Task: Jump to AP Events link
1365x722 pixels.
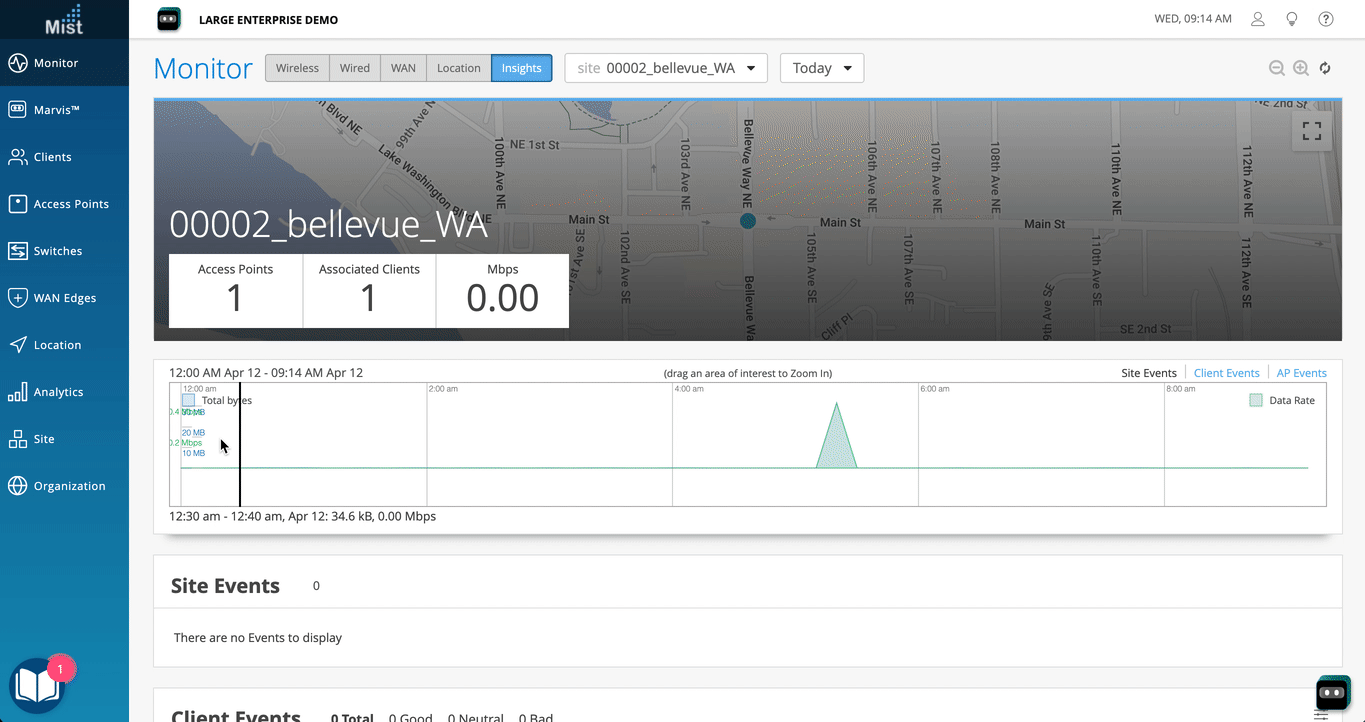Action: (1301, 373)
